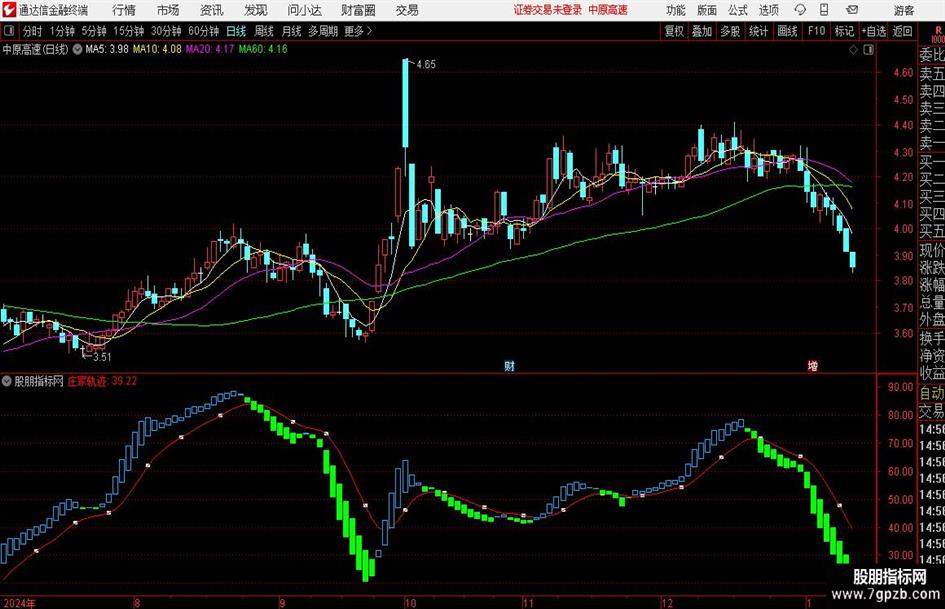This screenshot has height=609, width=945.
Task: Expand the 更多 period options
Action: (358, 31)
